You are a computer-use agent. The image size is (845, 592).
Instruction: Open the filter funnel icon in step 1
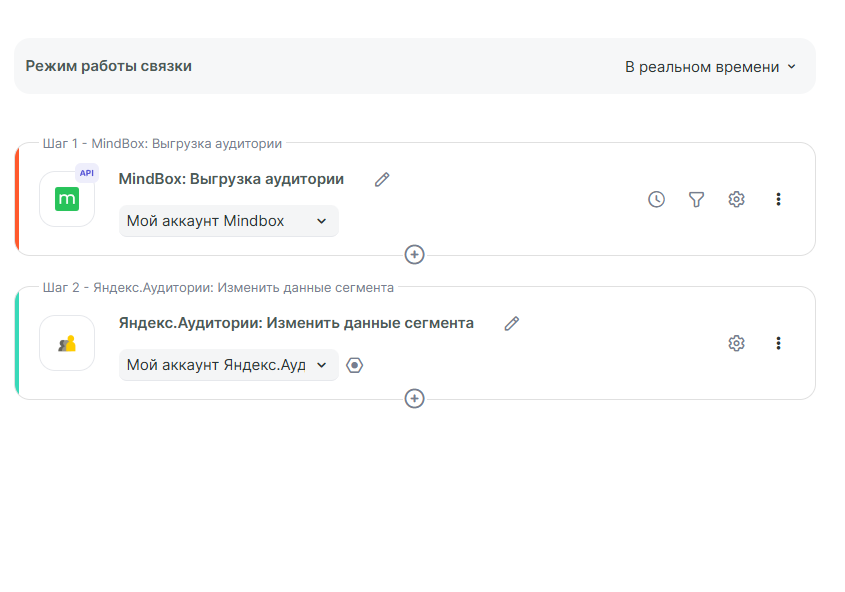click(696, 199)
